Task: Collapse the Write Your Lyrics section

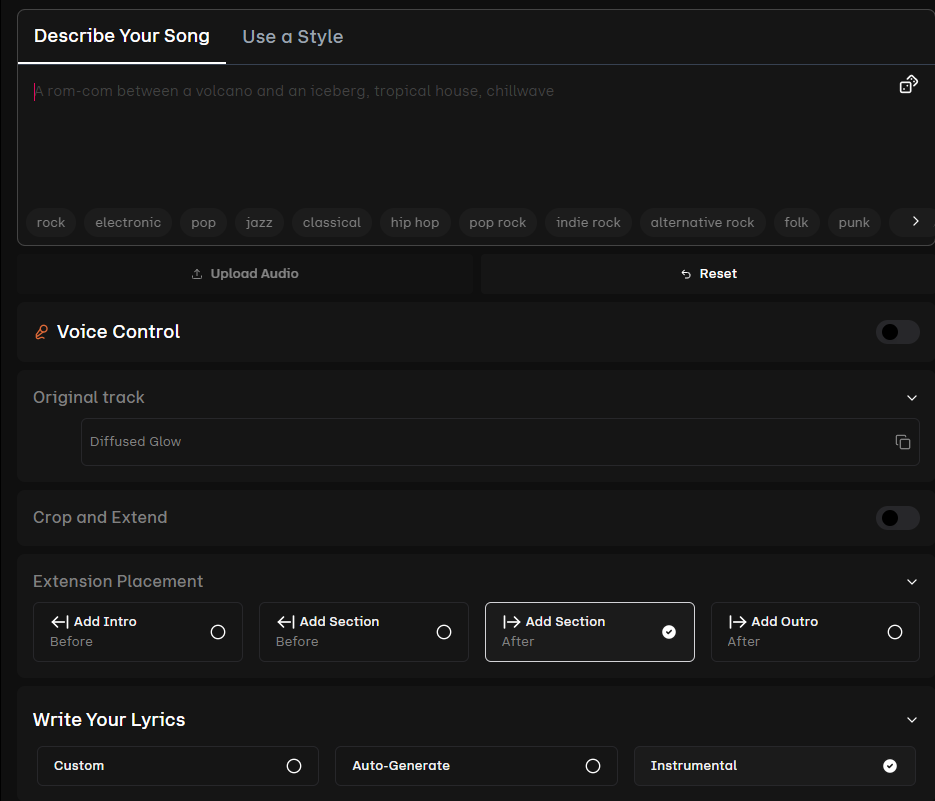Action: point(911,720)
